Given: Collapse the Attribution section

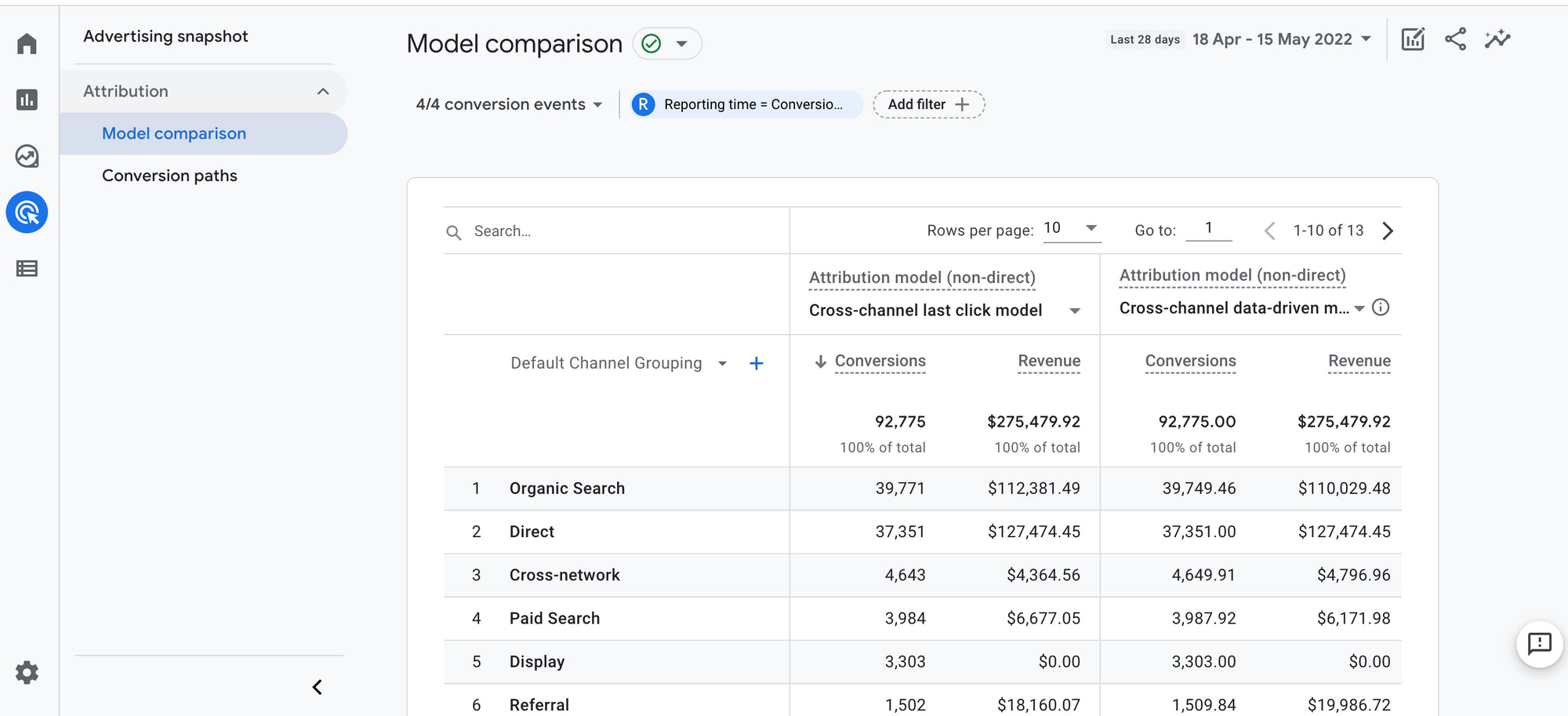Looking at the screenshot, I should 322,92.
